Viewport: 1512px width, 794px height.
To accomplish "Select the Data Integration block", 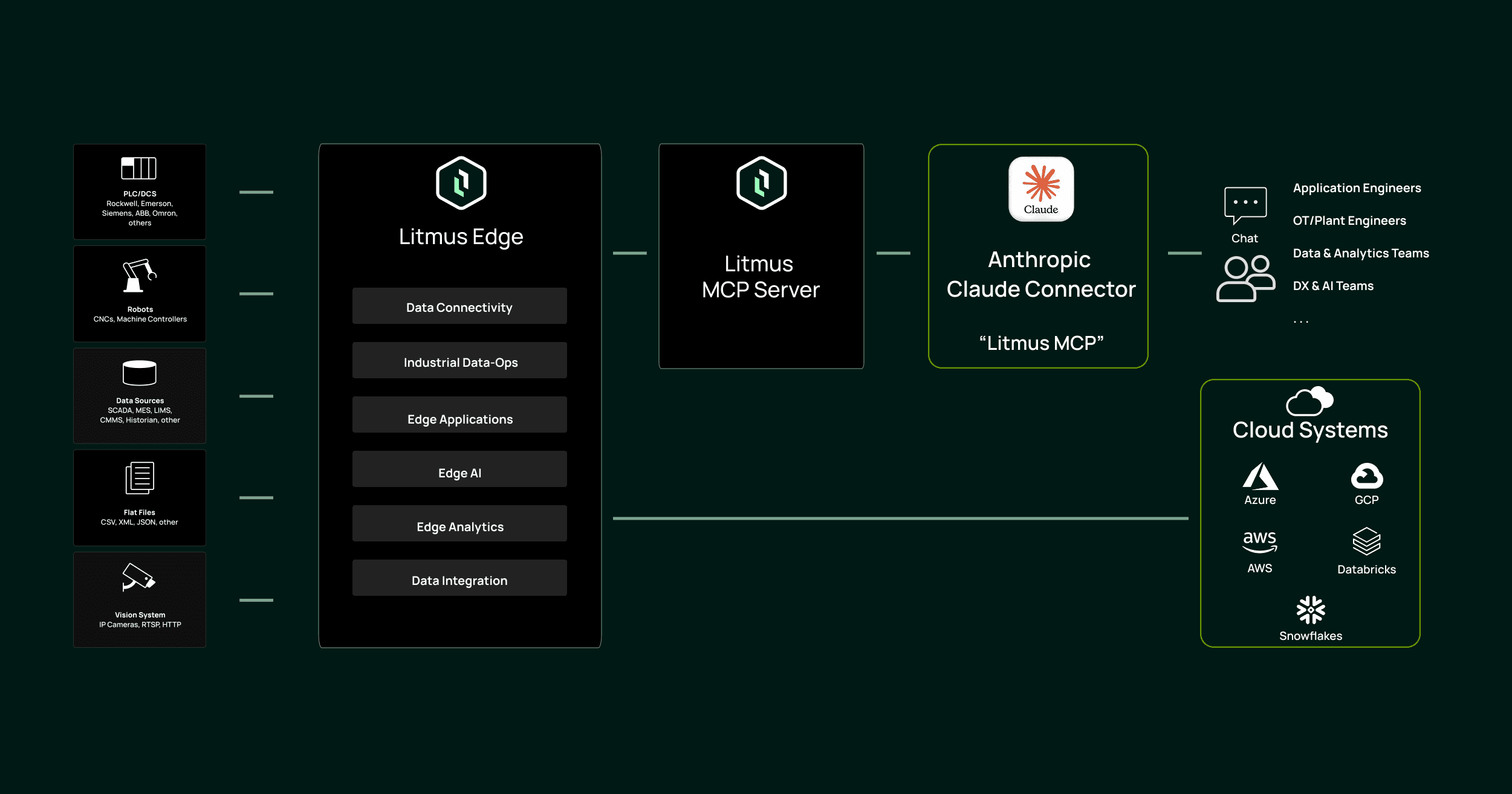I will coord(459,578).
